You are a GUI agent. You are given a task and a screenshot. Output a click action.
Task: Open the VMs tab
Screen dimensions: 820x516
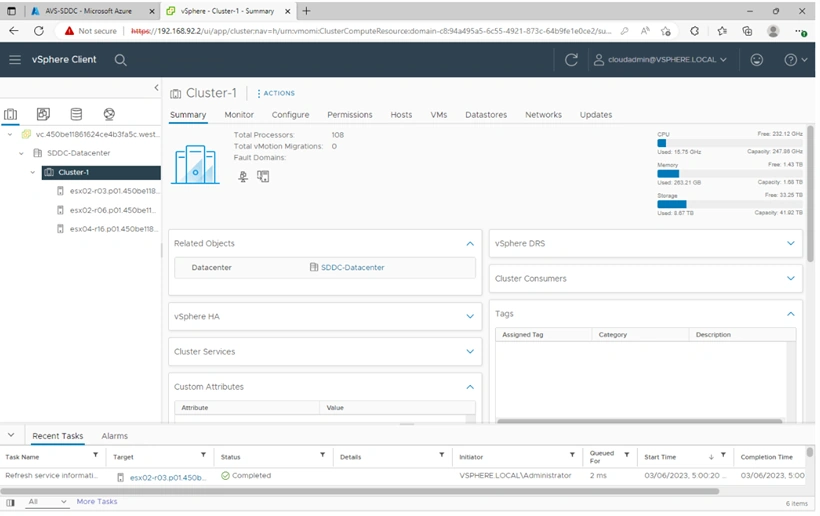[x=439, y=114]
